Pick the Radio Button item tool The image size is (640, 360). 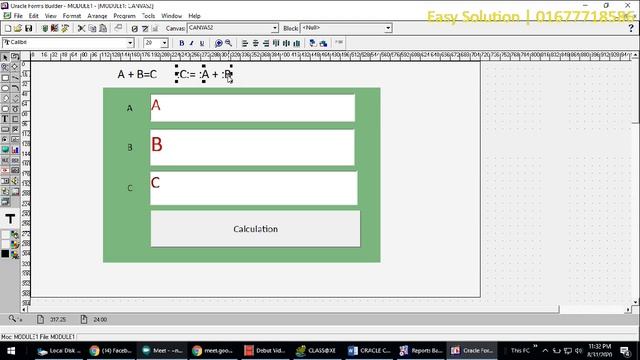[x=5, y=140]
